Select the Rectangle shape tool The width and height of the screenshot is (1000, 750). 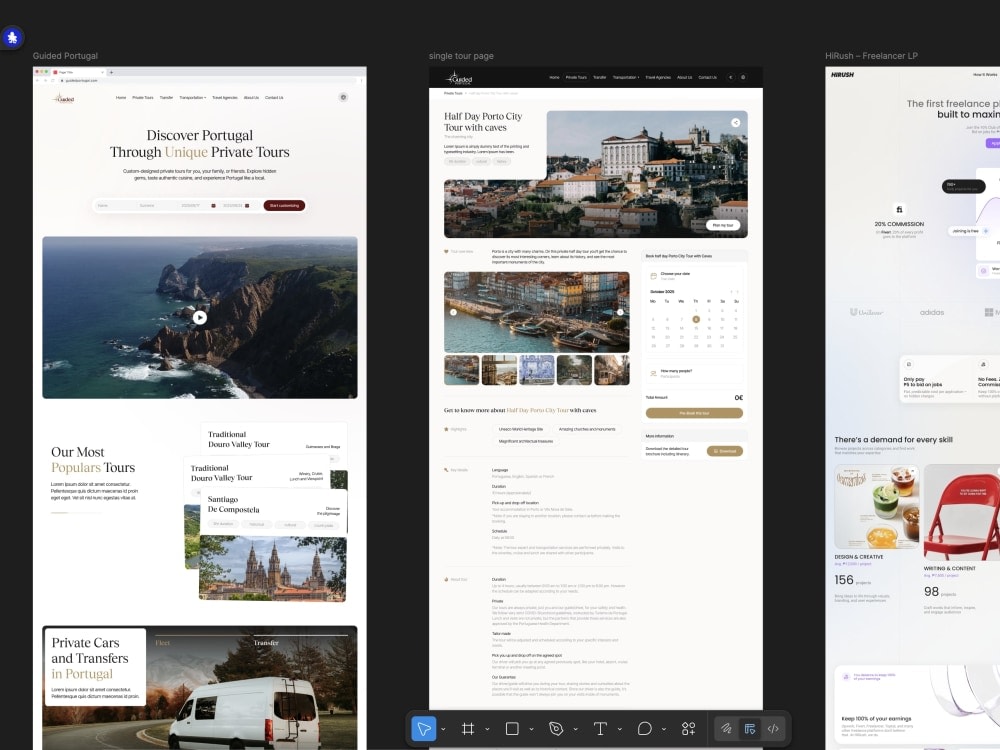(511, 728)
